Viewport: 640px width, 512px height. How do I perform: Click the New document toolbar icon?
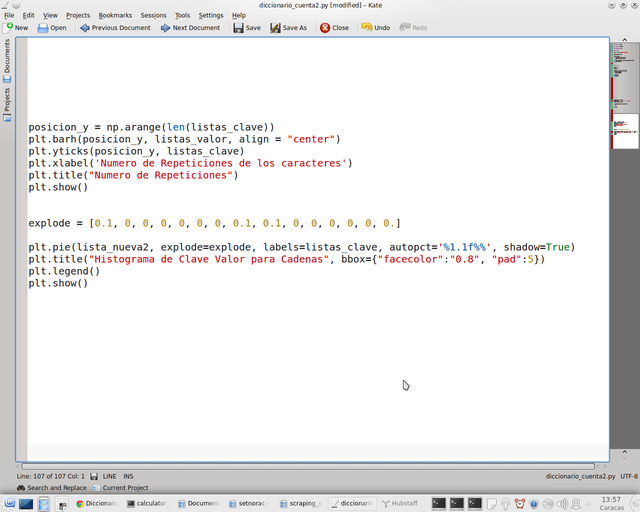(16, 28)
